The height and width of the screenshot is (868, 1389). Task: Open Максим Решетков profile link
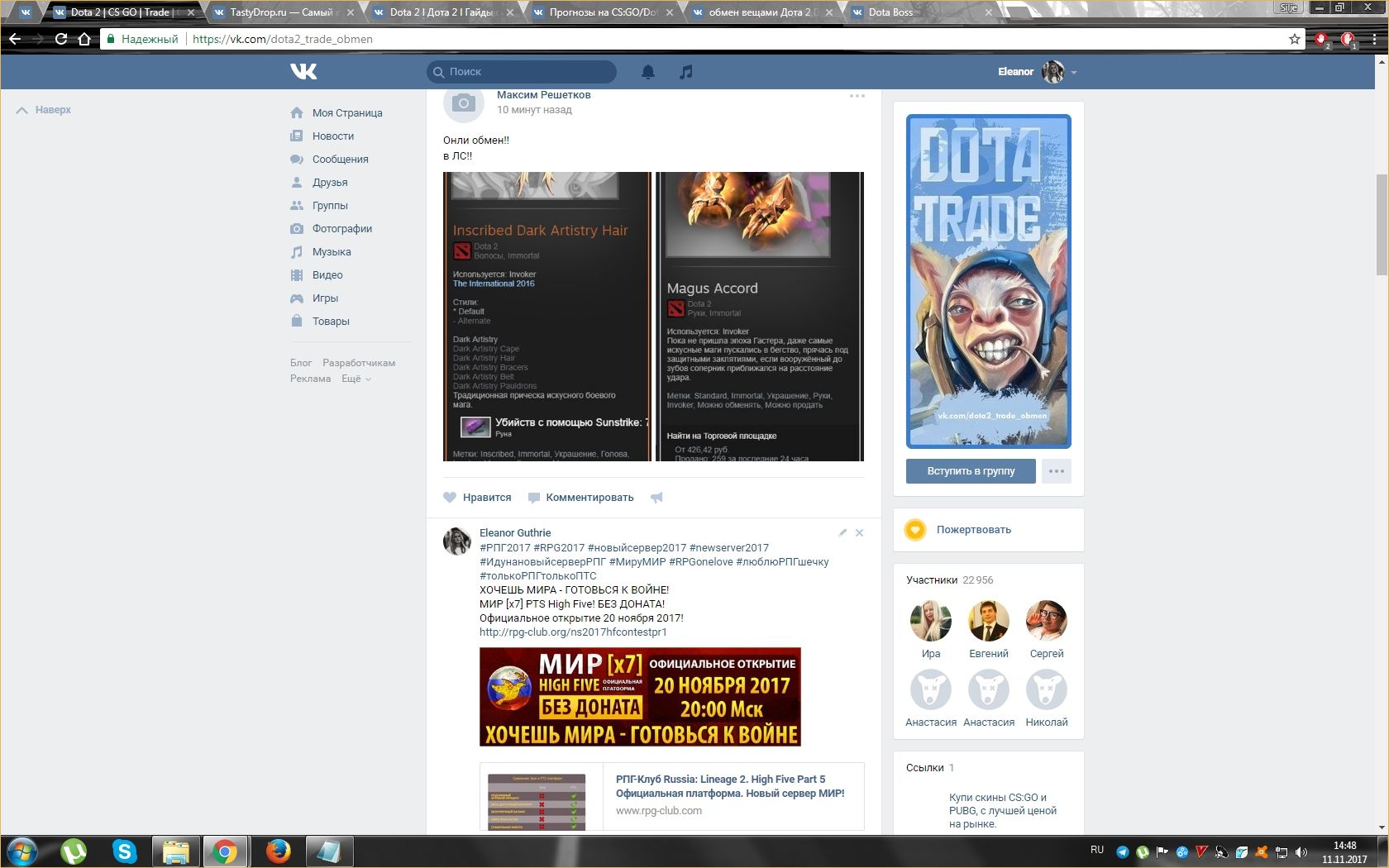543,95
